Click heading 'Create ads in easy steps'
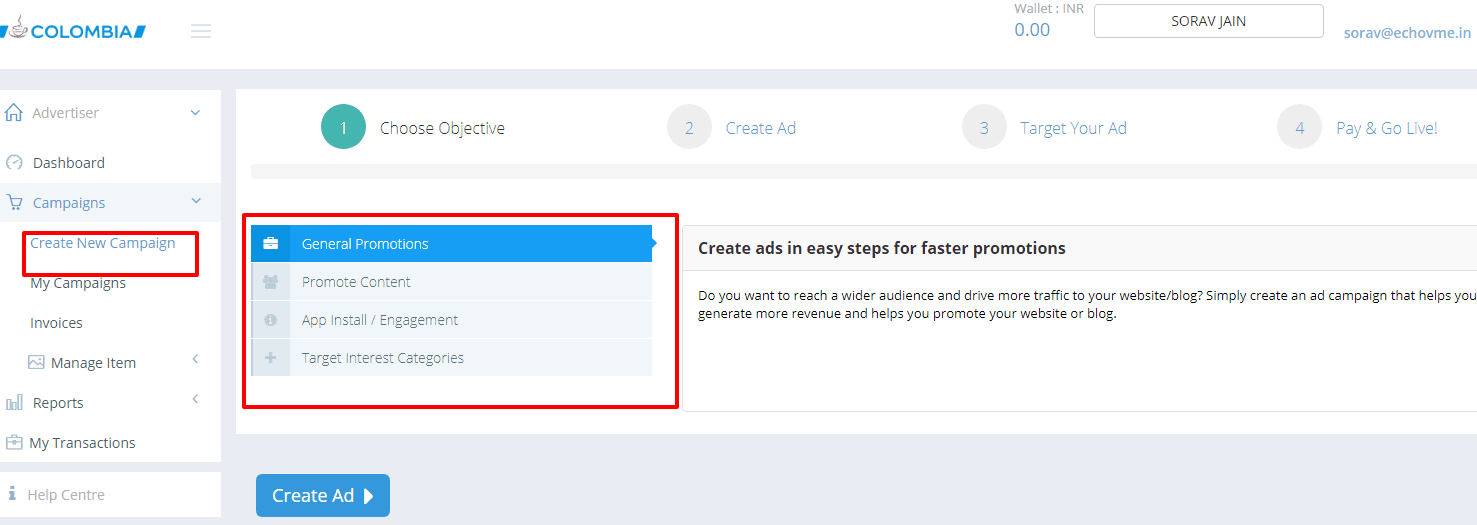1477x525 pixels. coord(881,248)
